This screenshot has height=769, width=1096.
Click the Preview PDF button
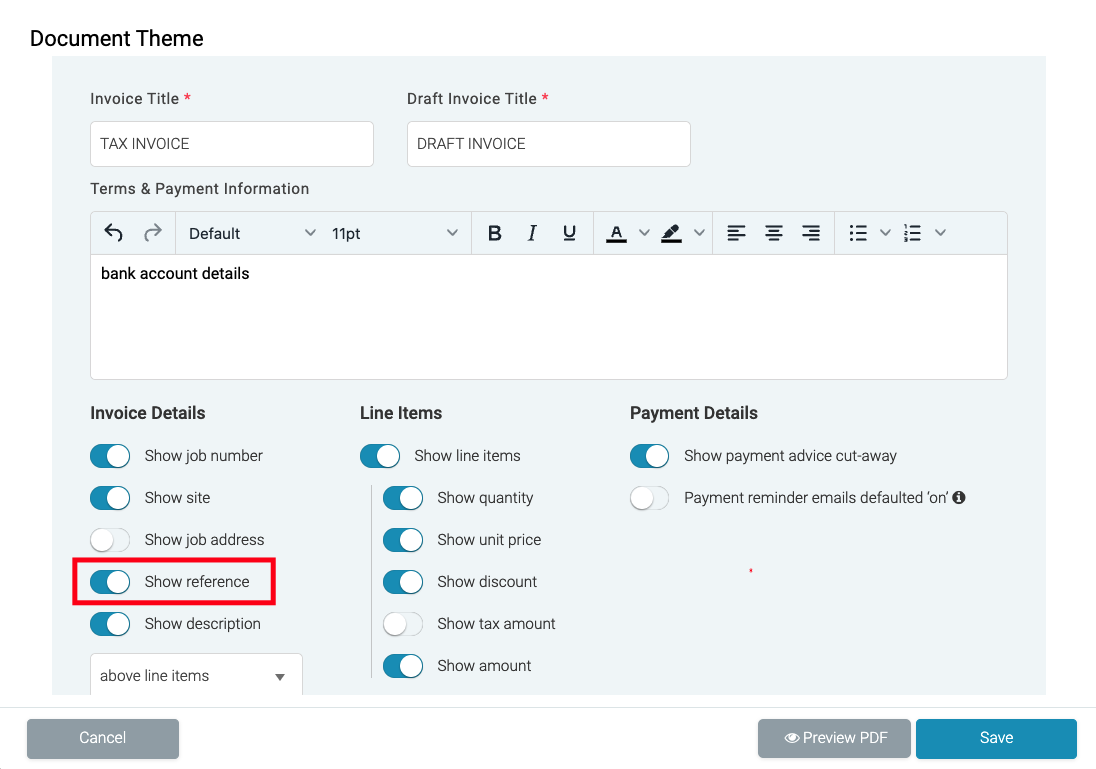point(834,738)
